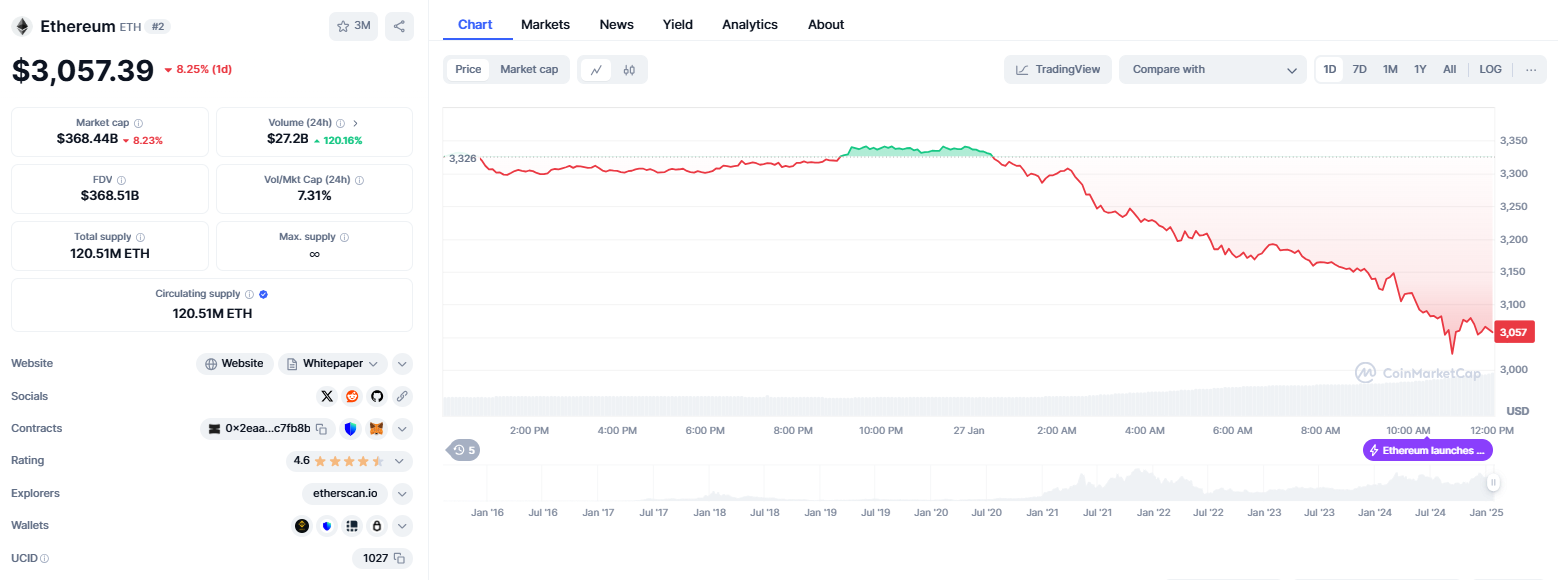Open the Chart tab
This screenshot has height=580, width=1558.
coord(475,24)
